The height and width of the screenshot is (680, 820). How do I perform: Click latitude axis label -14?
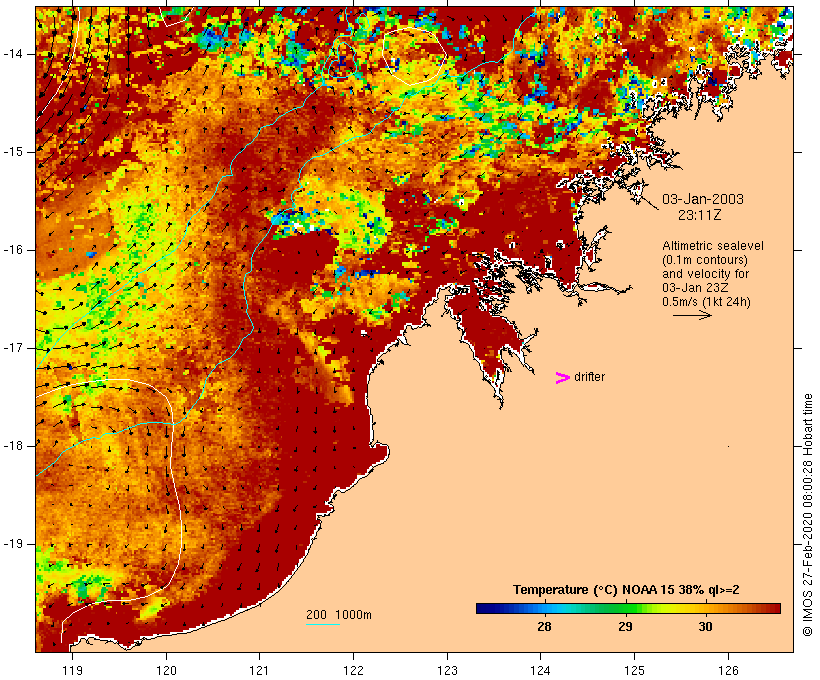(x=13, y=54)
